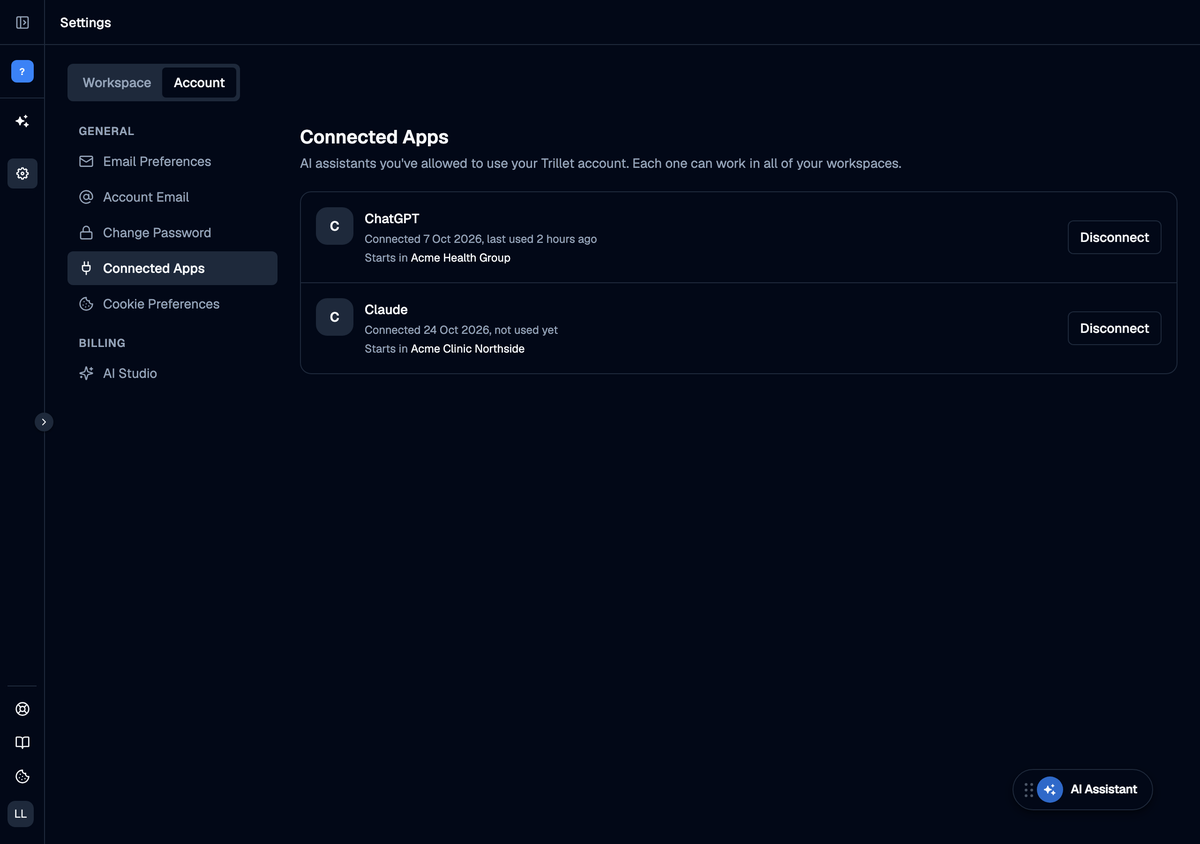Click the Acme Health Group workspace text

461,258
